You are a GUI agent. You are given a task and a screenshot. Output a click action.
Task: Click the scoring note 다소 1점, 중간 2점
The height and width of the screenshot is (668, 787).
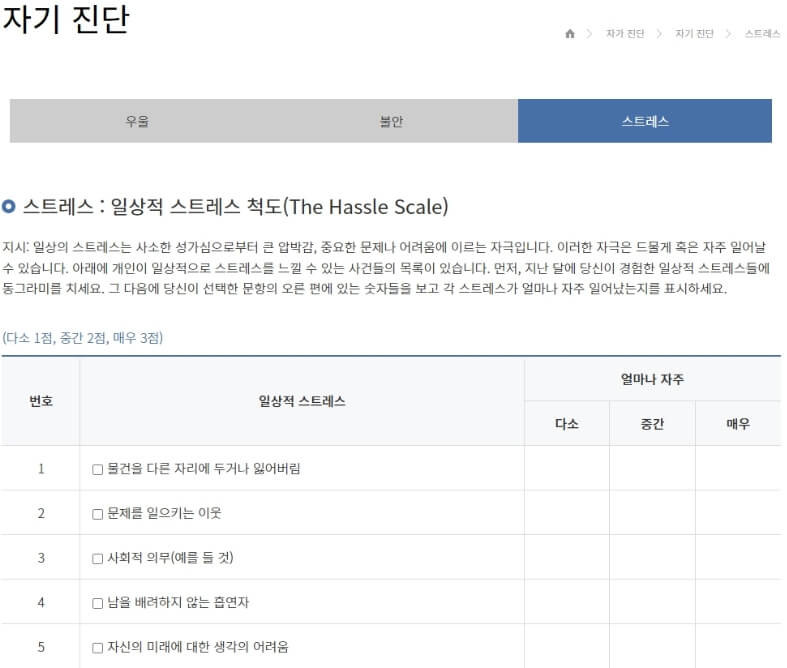pos(82,338)
